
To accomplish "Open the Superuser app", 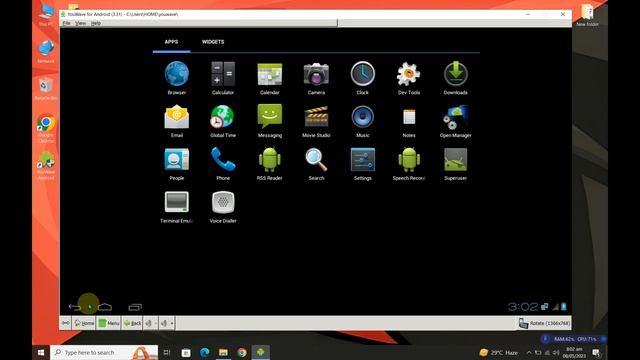I will [x=456, y=164].
